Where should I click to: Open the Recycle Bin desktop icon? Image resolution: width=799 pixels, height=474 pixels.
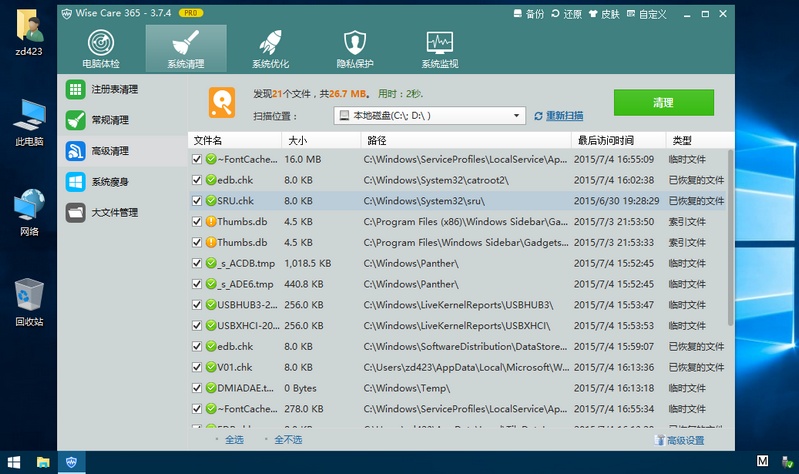28,302
